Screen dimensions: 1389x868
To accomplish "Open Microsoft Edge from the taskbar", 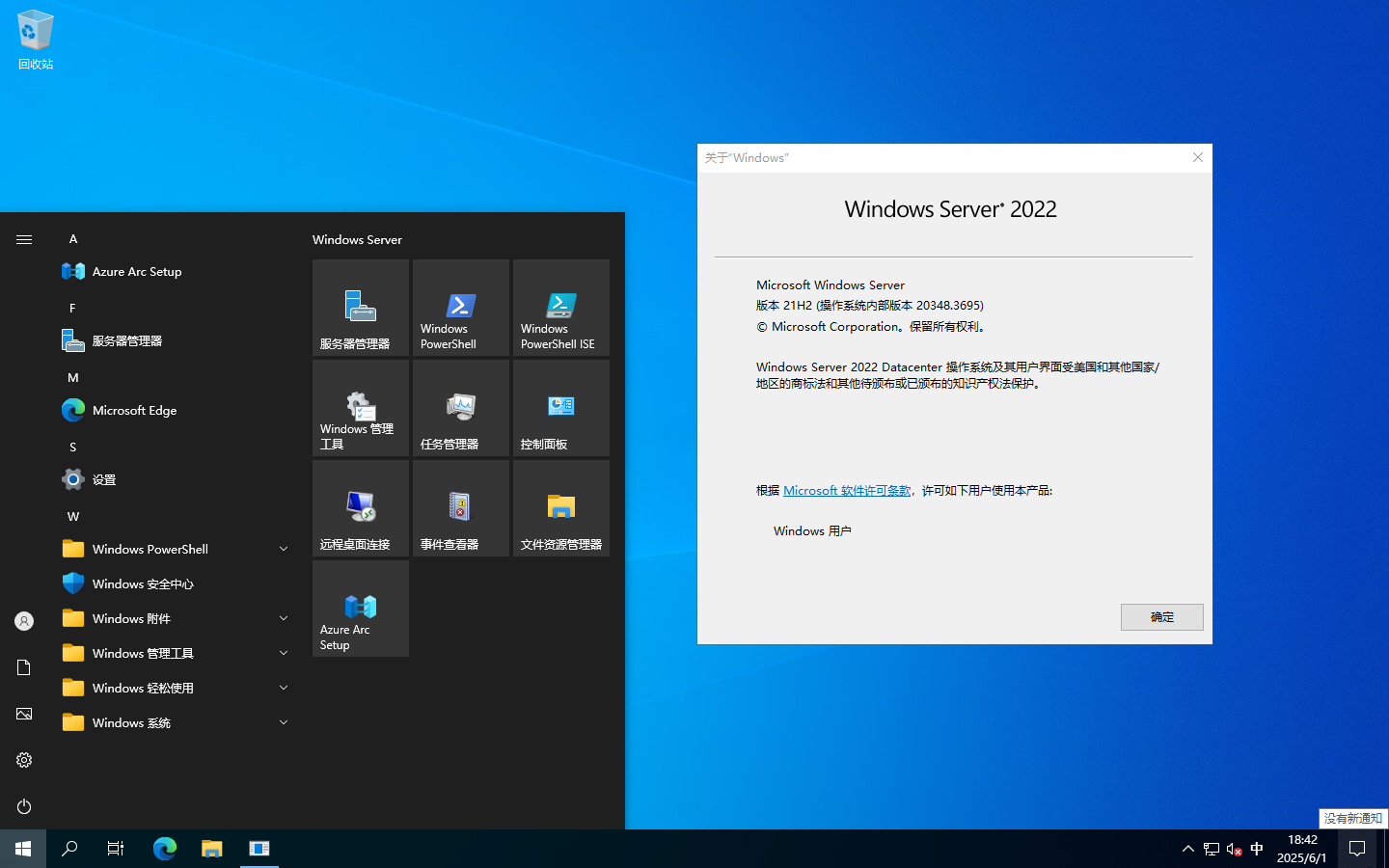I will click(164, 849).
